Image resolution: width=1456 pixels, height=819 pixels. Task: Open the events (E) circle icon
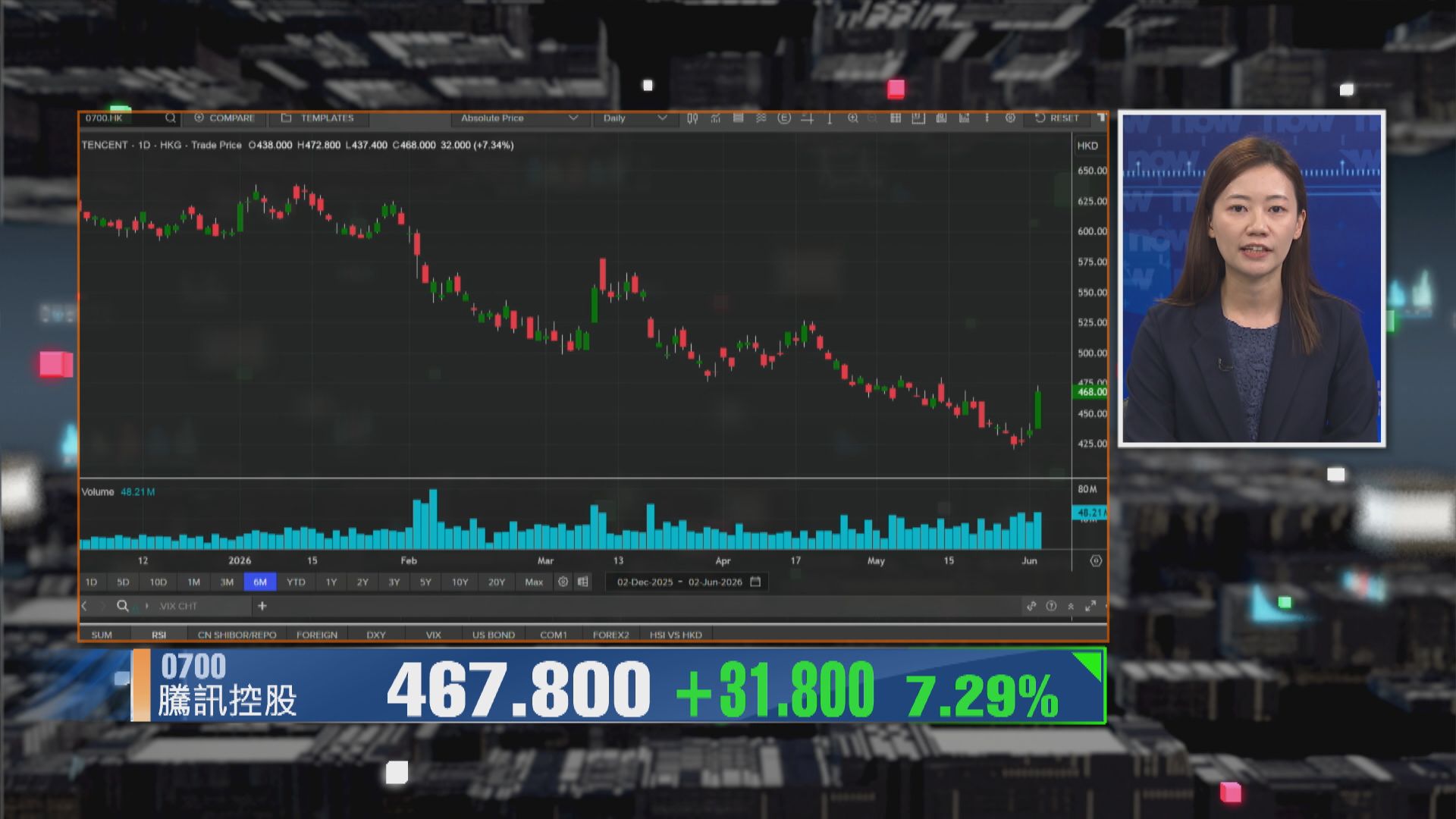pyautogui.click(x=784, y=118)
